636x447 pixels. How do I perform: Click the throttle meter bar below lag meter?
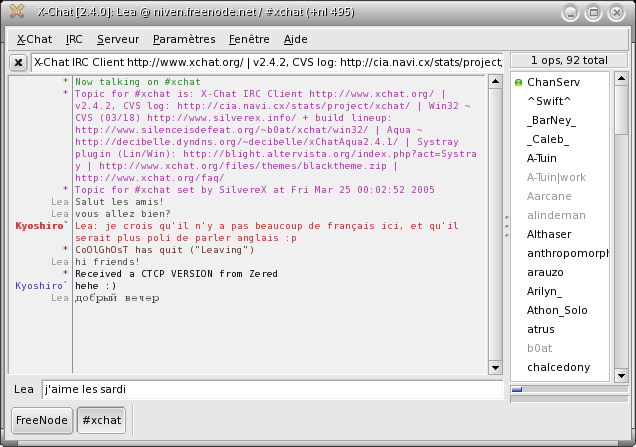(569, 399)
